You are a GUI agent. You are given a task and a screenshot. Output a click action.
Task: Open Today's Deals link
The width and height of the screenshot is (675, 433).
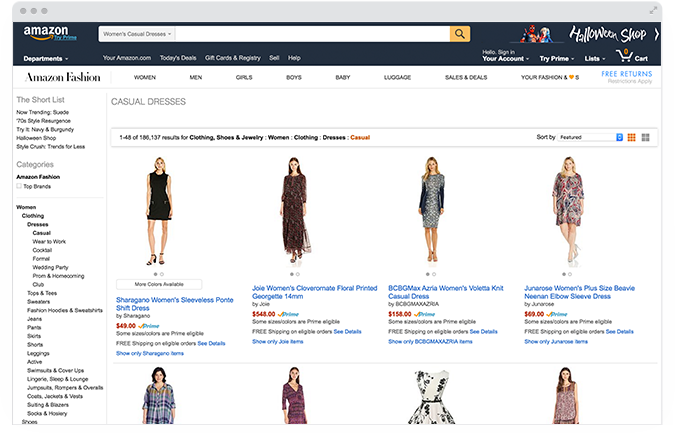point(178,58)
